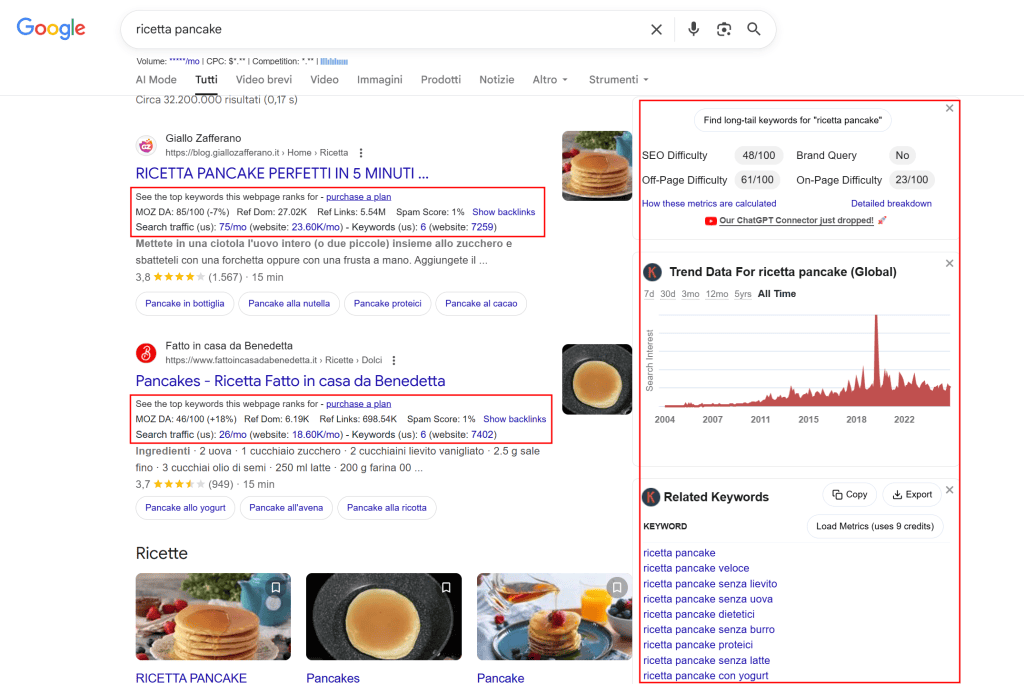Save the RICETTA PANCAKE recipe bookmark icon
1024x684 pixels.
[276, 587]
